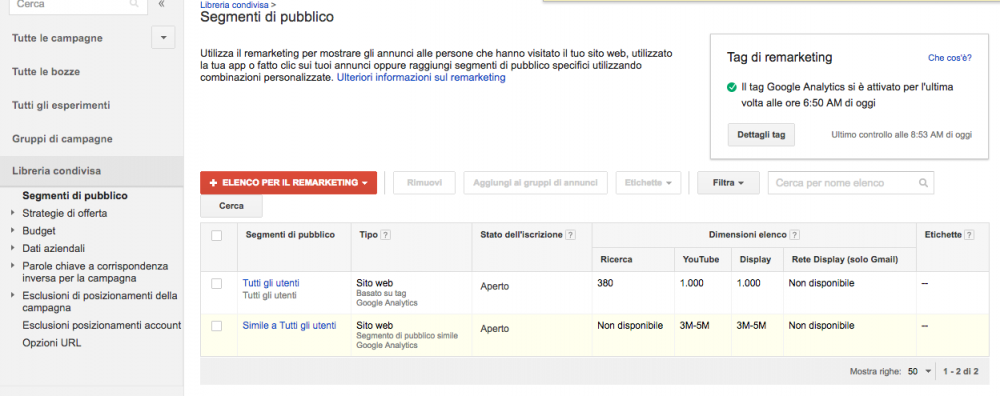
Task: Open Tutti gli esperimenti in sidebar
Action: (61, 105)
